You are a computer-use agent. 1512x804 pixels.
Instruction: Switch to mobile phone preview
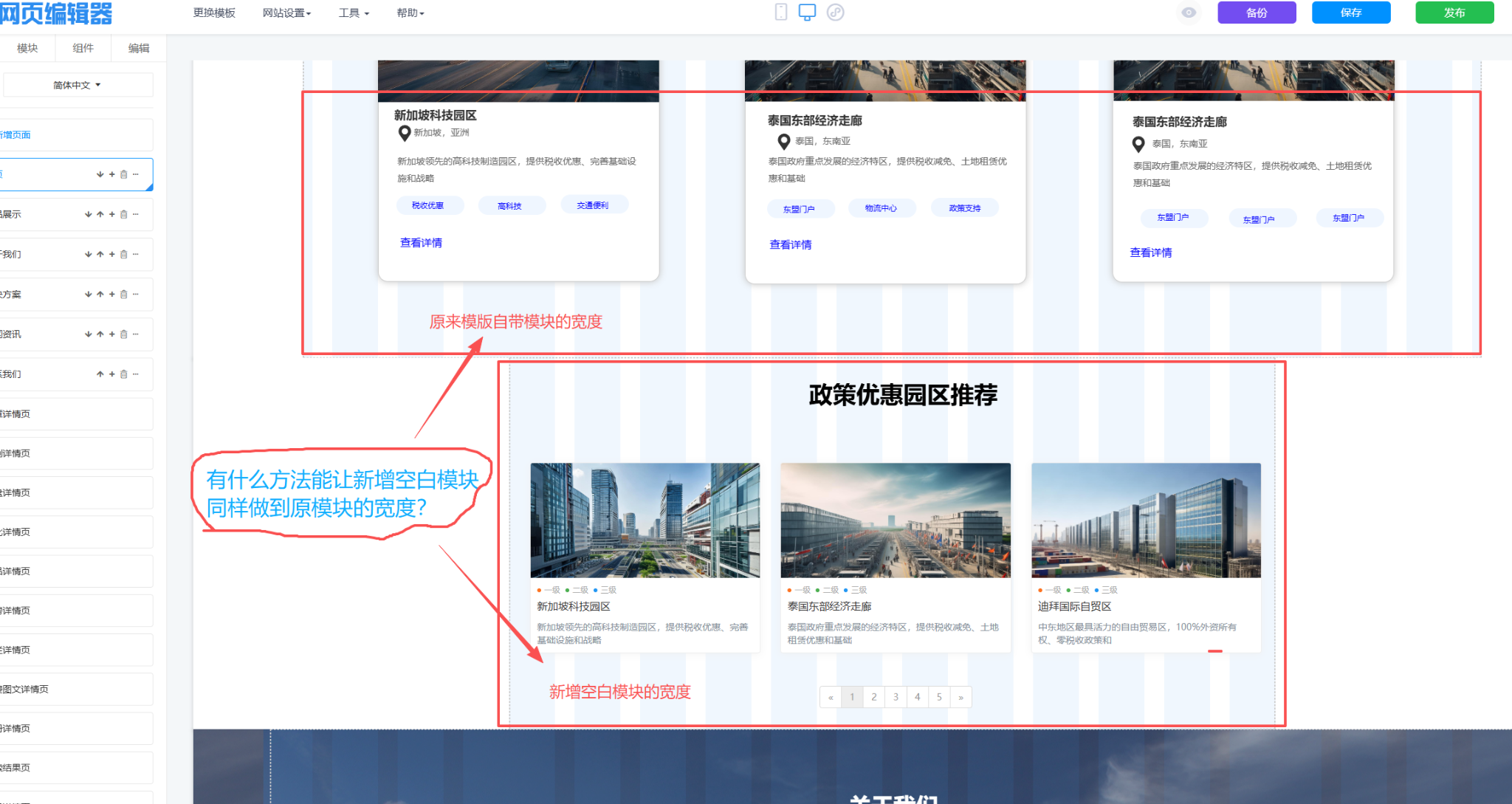[780, 12]
